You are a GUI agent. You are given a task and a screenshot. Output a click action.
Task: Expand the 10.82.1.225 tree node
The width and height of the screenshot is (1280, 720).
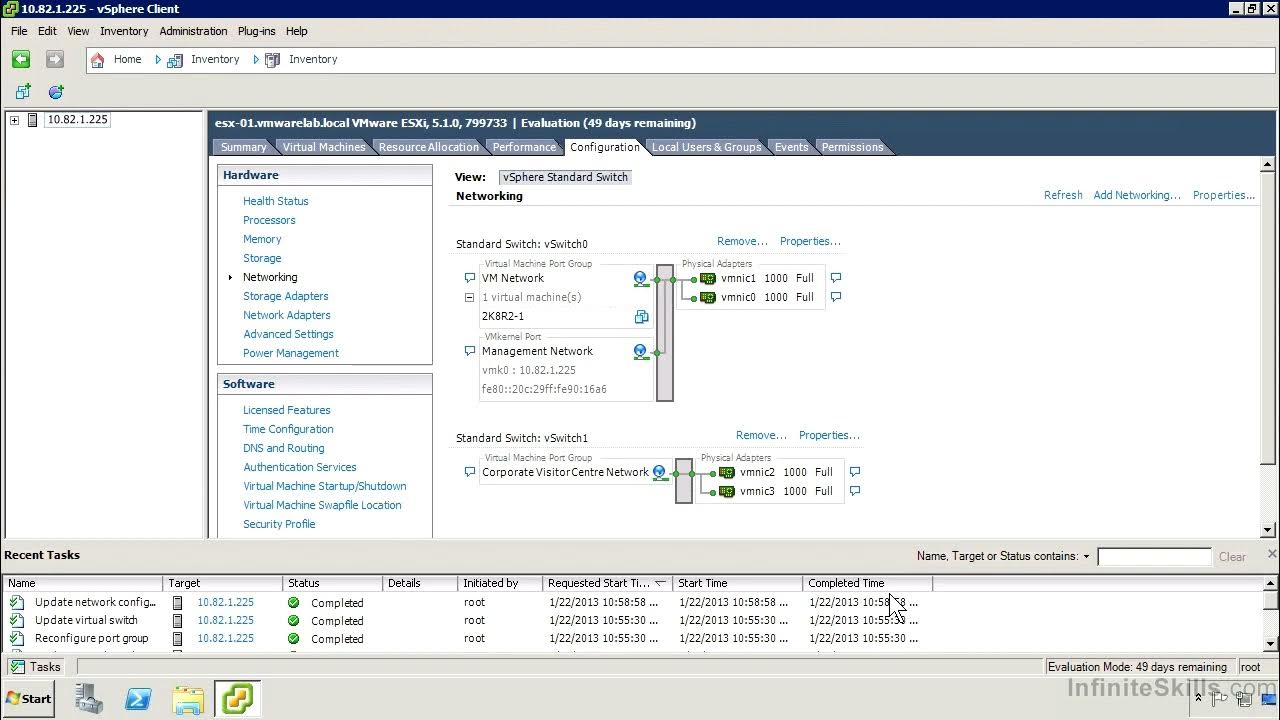tap(14, 120)
